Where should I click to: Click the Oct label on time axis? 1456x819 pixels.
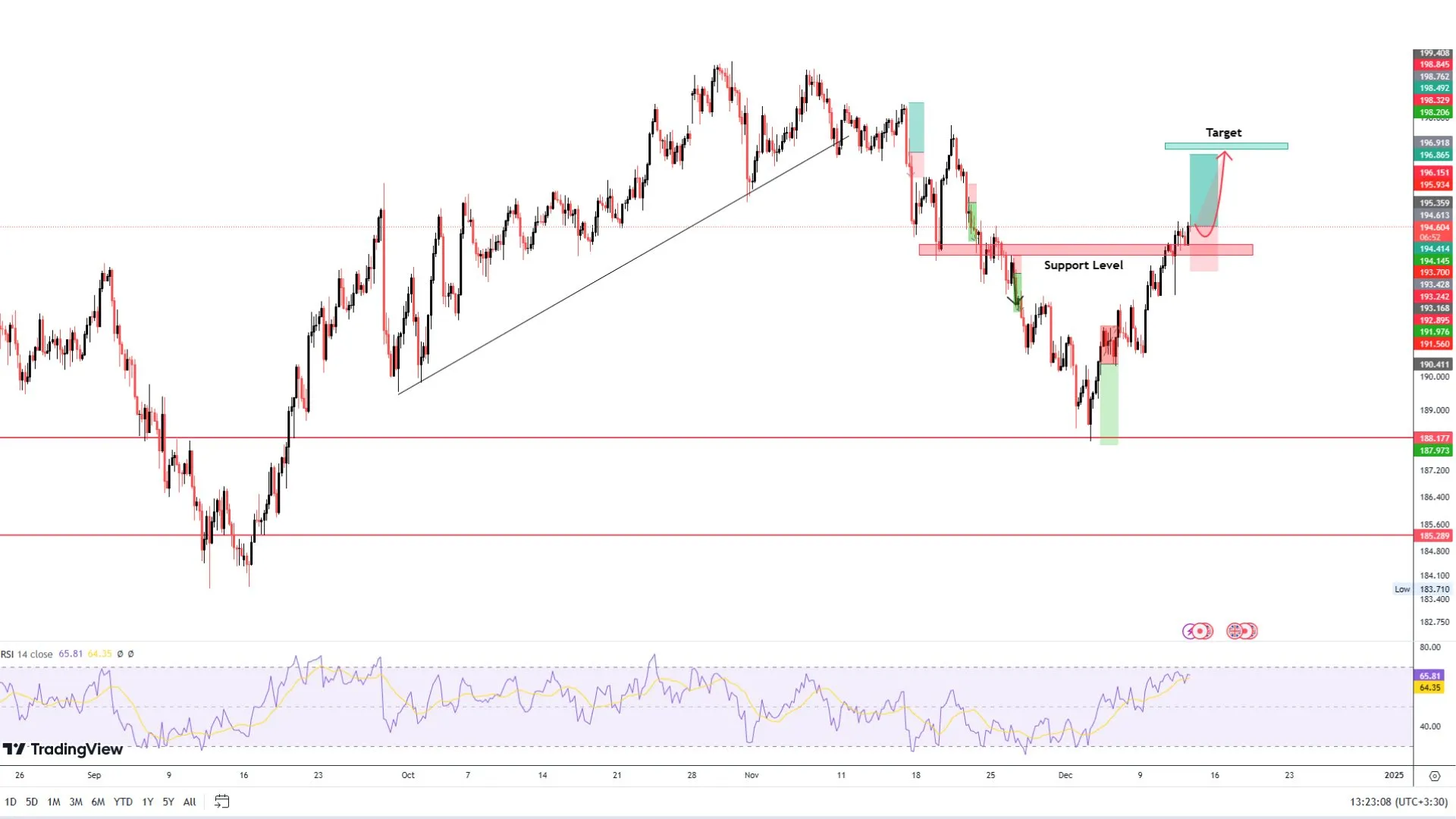point(408,775)
